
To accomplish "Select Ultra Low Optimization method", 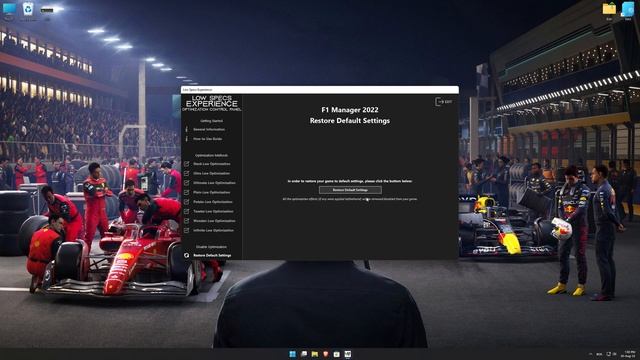I will click(211, 173).
